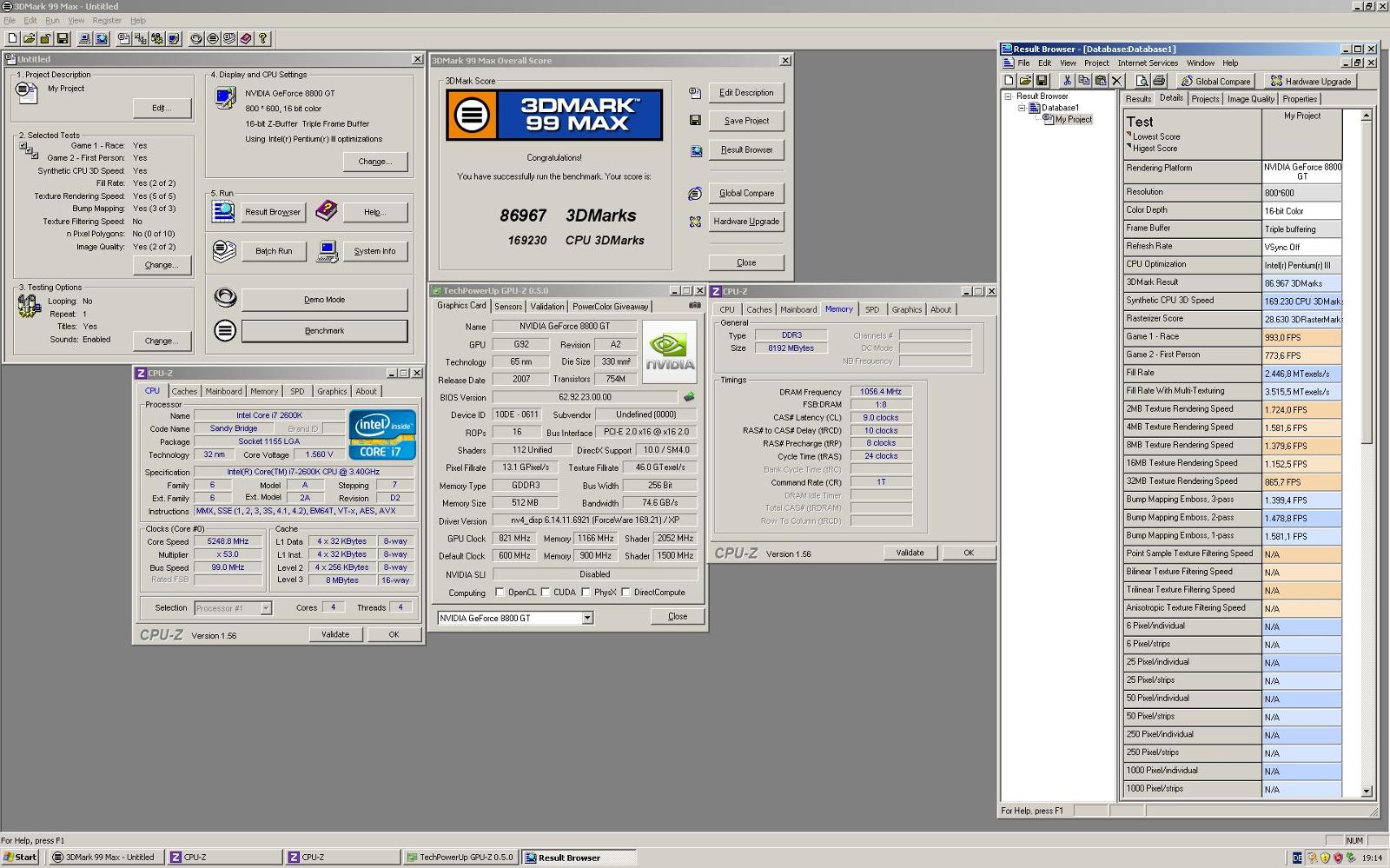Image resolution: width=1390 pixels, height=868 pixels.
Task: Click the System Info computer icon in 3DMark toolbar
Action: tap(84, 38)
